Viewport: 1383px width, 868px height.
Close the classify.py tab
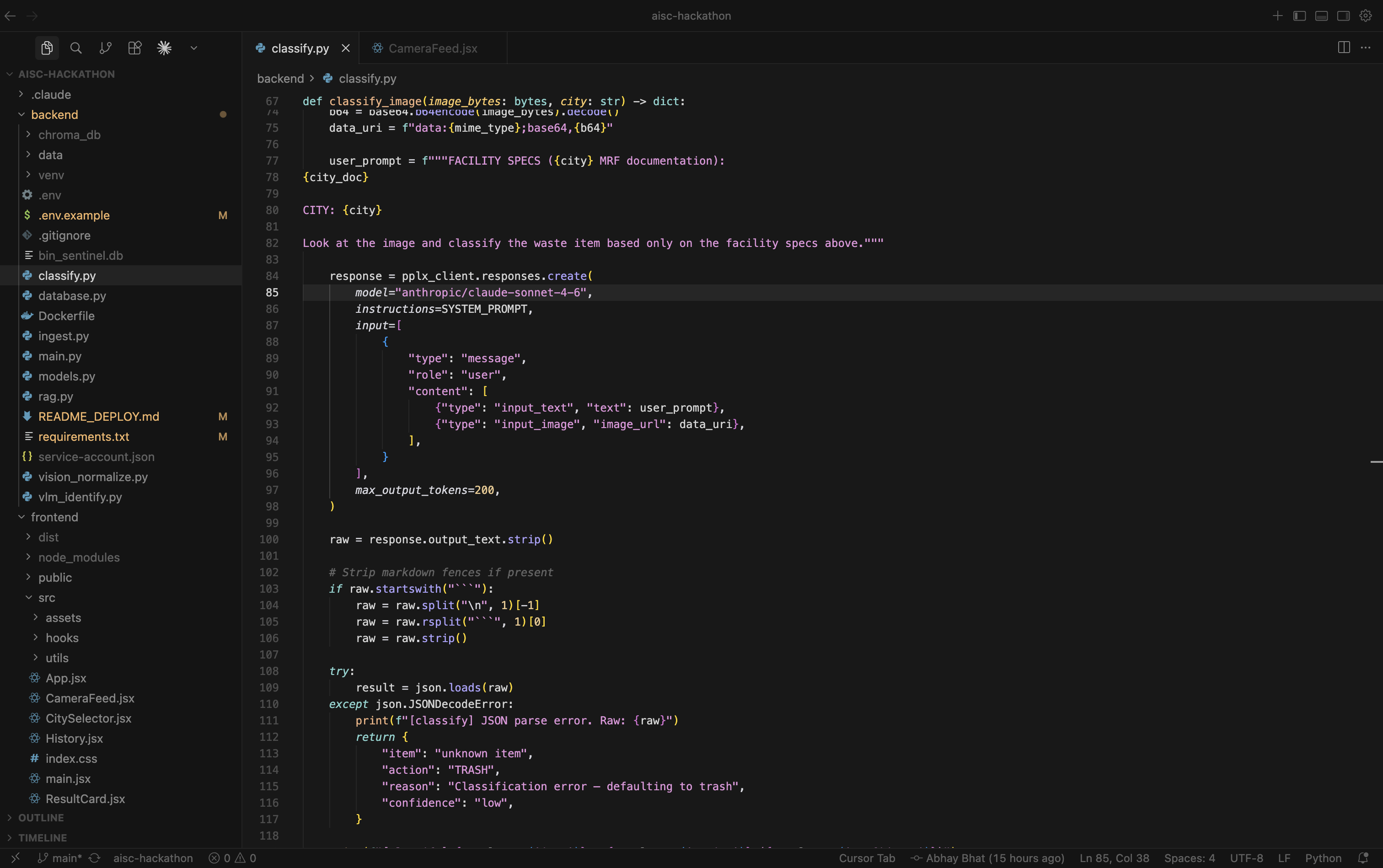click(346, 48)
